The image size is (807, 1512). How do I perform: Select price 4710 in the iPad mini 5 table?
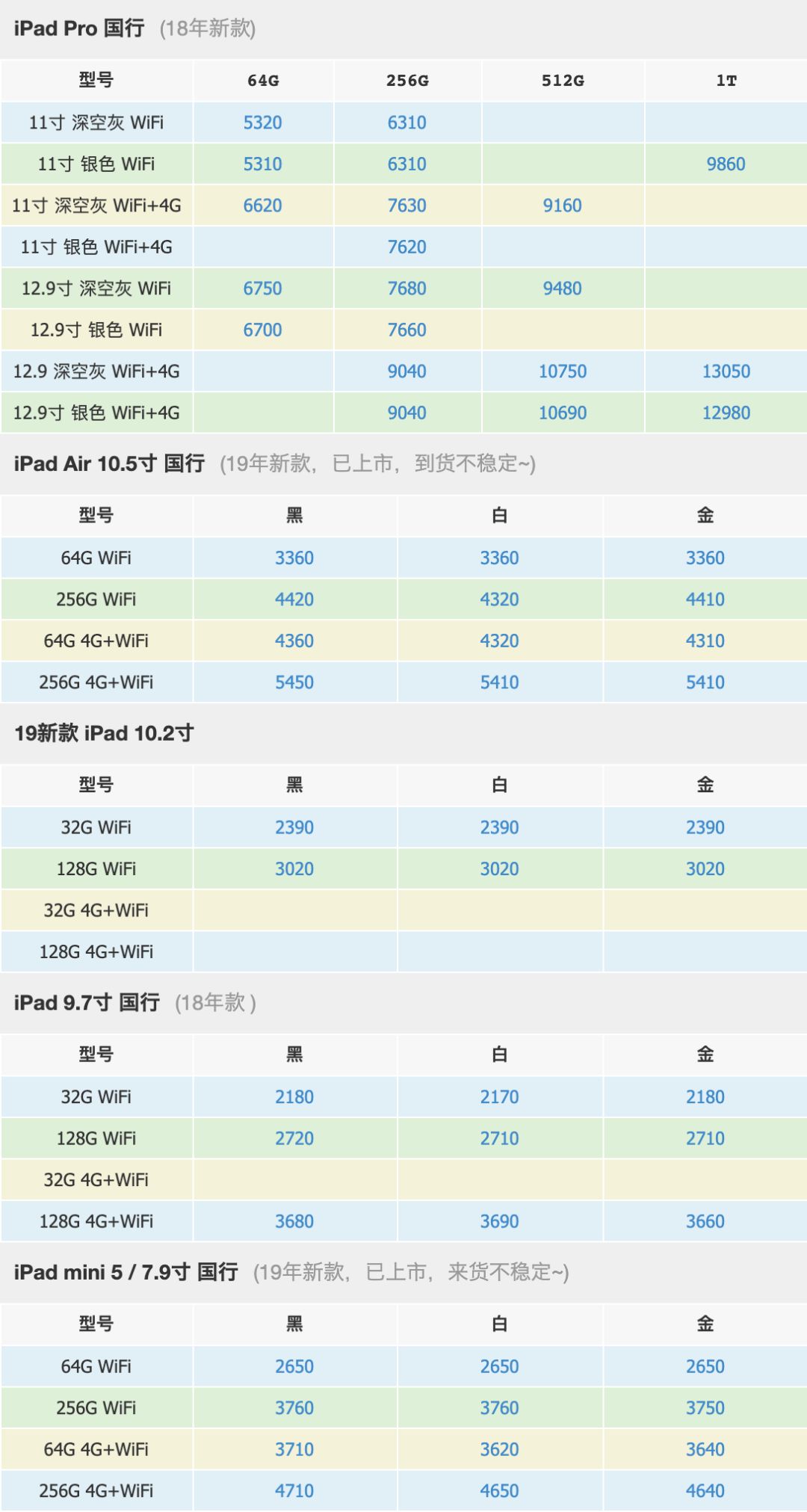[x=294, y=1491]
